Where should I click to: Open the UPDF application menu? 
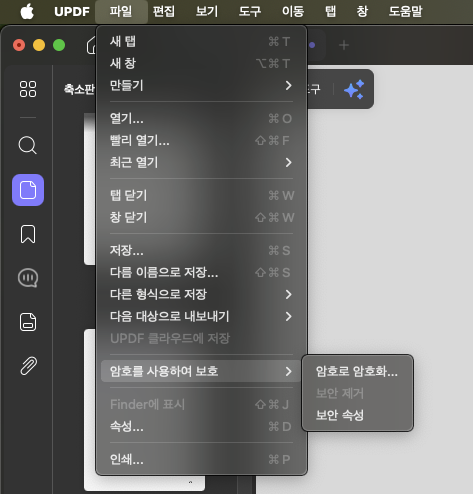(x=72, y=12)
